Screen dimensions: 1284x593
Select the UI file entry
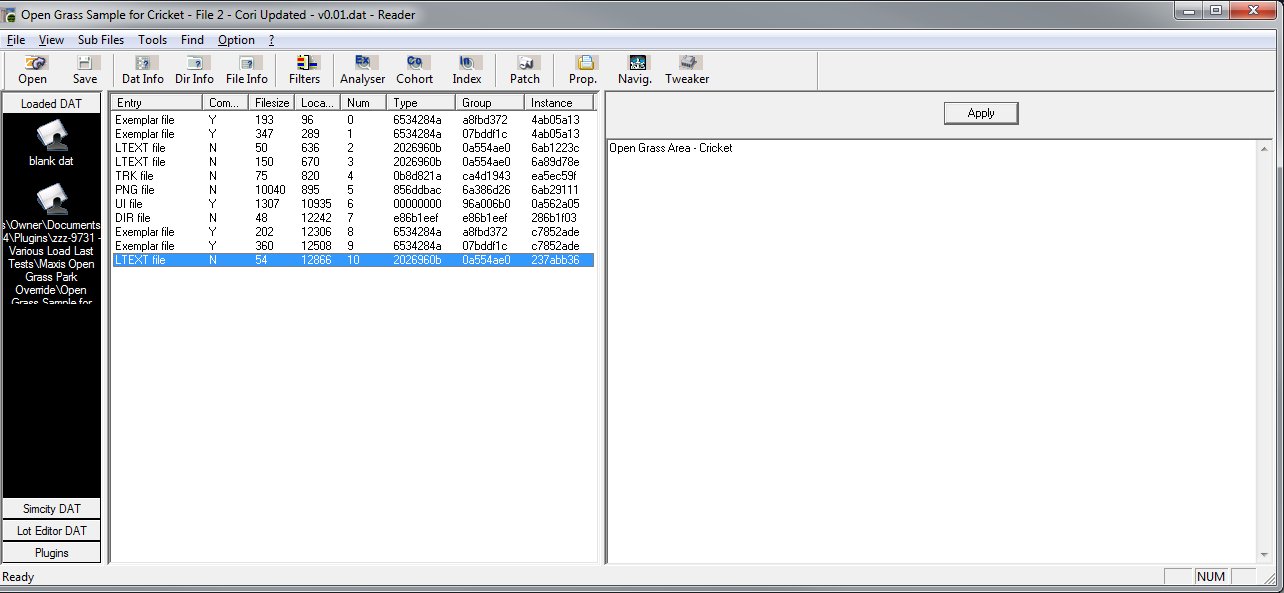[353, 204]
